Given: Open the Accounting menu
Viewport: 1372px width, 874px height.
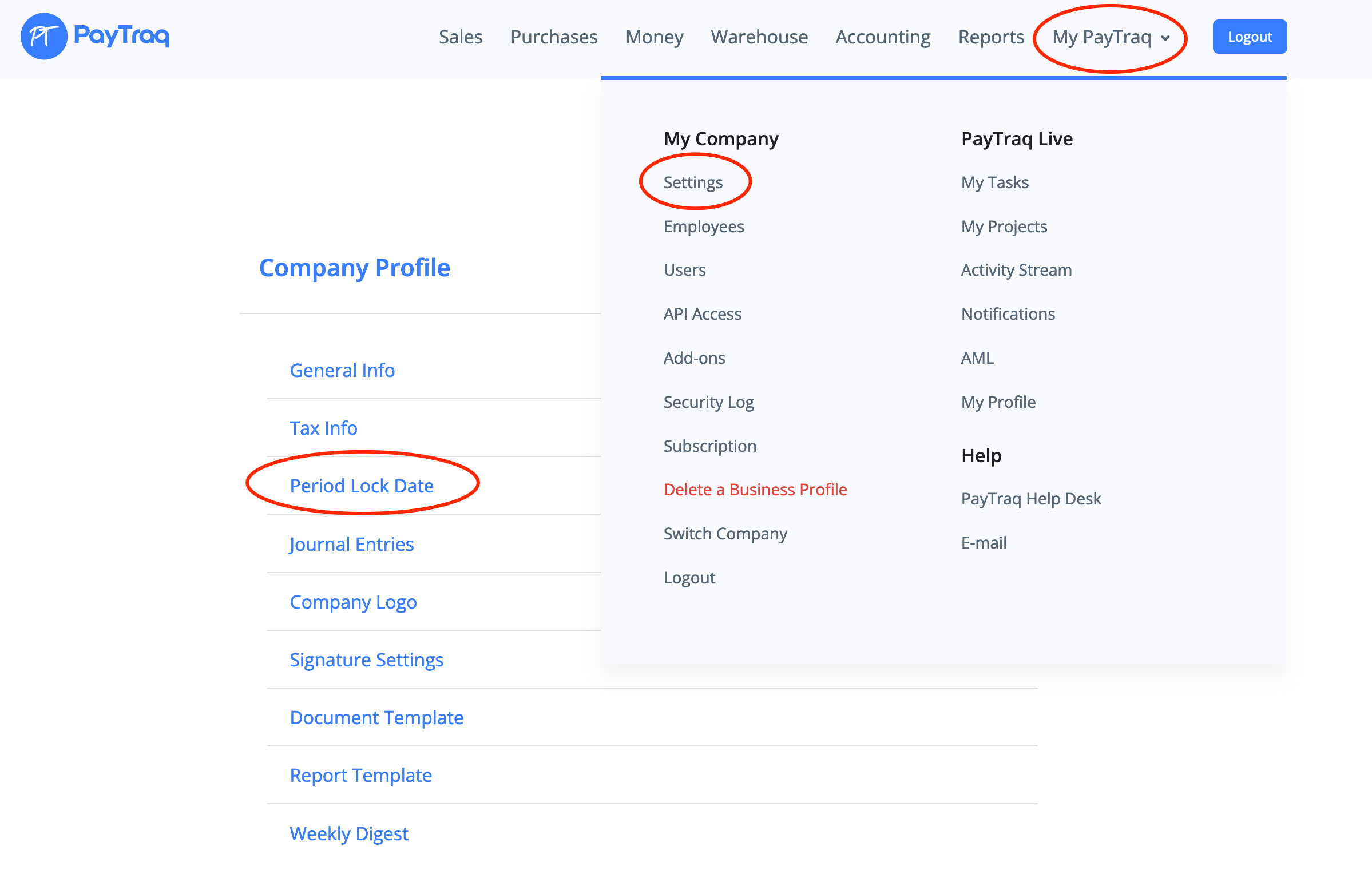Looking at the screenshot, I should coord(882,37).
